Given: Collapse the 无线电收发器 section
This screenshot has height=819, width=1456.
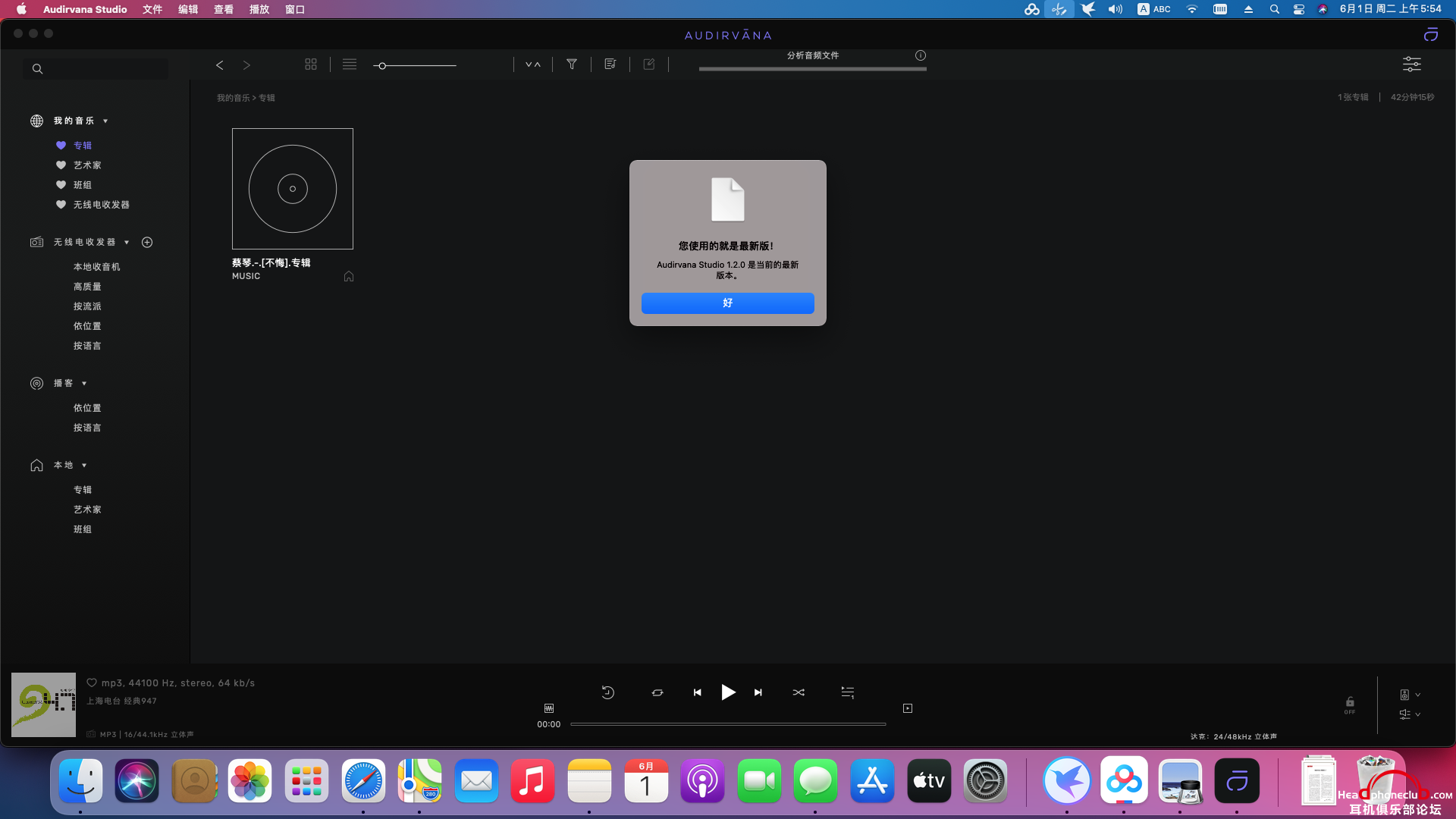Looking at the screenshot, I should [127, 243].
